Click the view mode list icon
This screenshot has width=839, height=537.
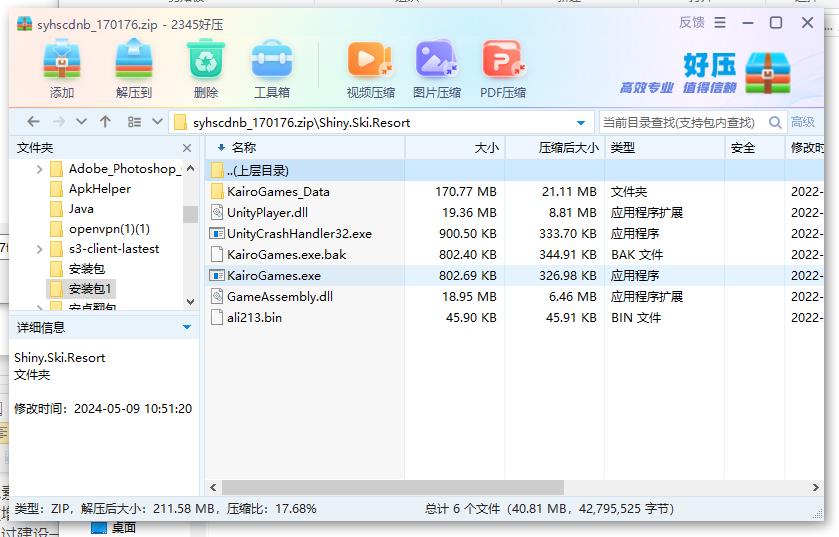[134, 122]
